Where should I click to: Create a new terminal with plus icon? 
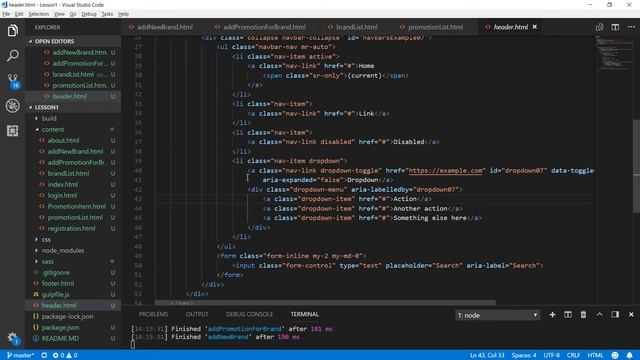pyautogui.click(x=552, y=315)
